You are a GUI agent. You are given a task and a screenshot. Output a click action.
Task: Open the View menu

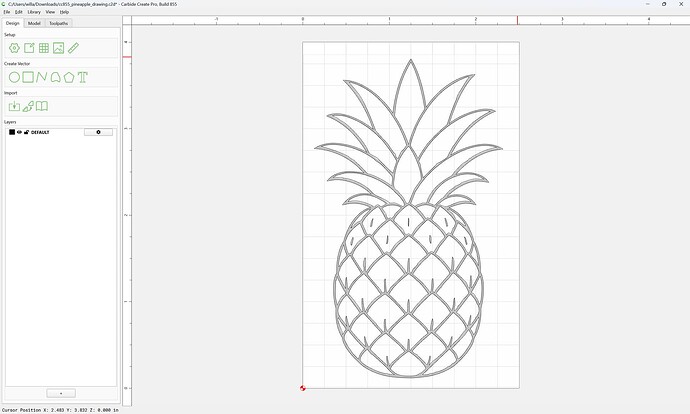click(x=50, y=12)
